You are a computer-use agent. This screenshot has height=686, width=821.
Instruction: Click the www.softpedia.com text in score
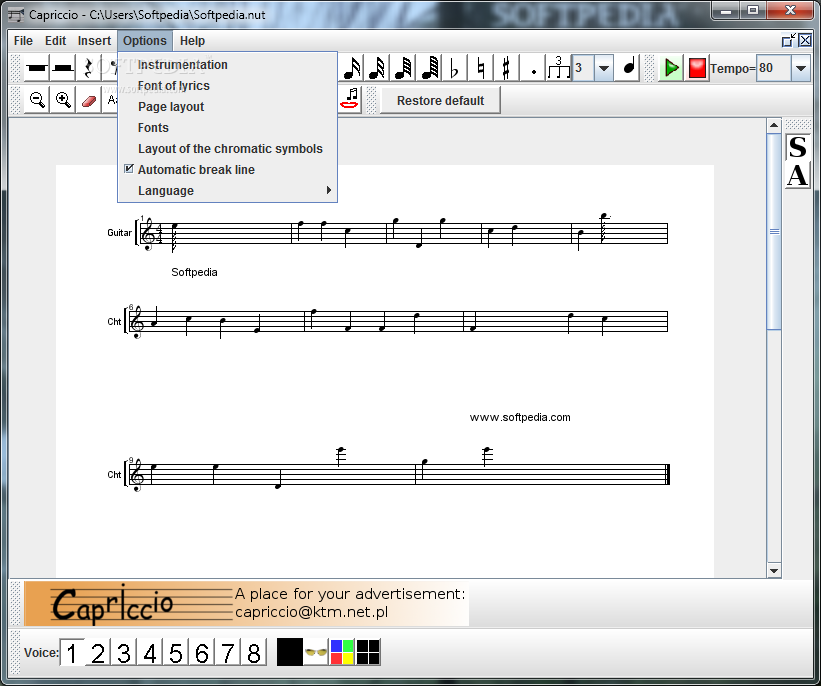pos(520,417)
